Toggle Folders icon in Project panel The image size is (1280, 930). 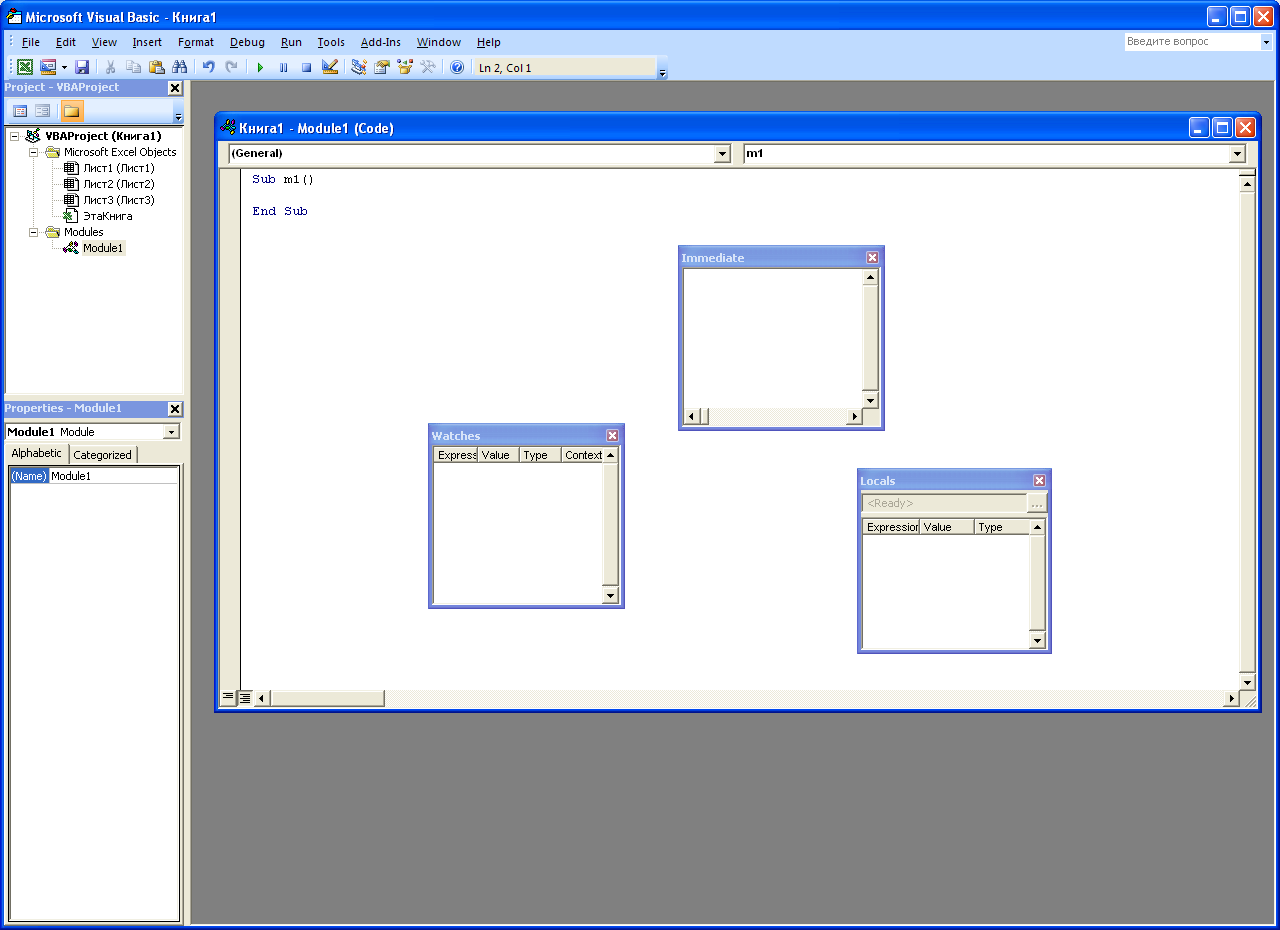pos(72,111)
